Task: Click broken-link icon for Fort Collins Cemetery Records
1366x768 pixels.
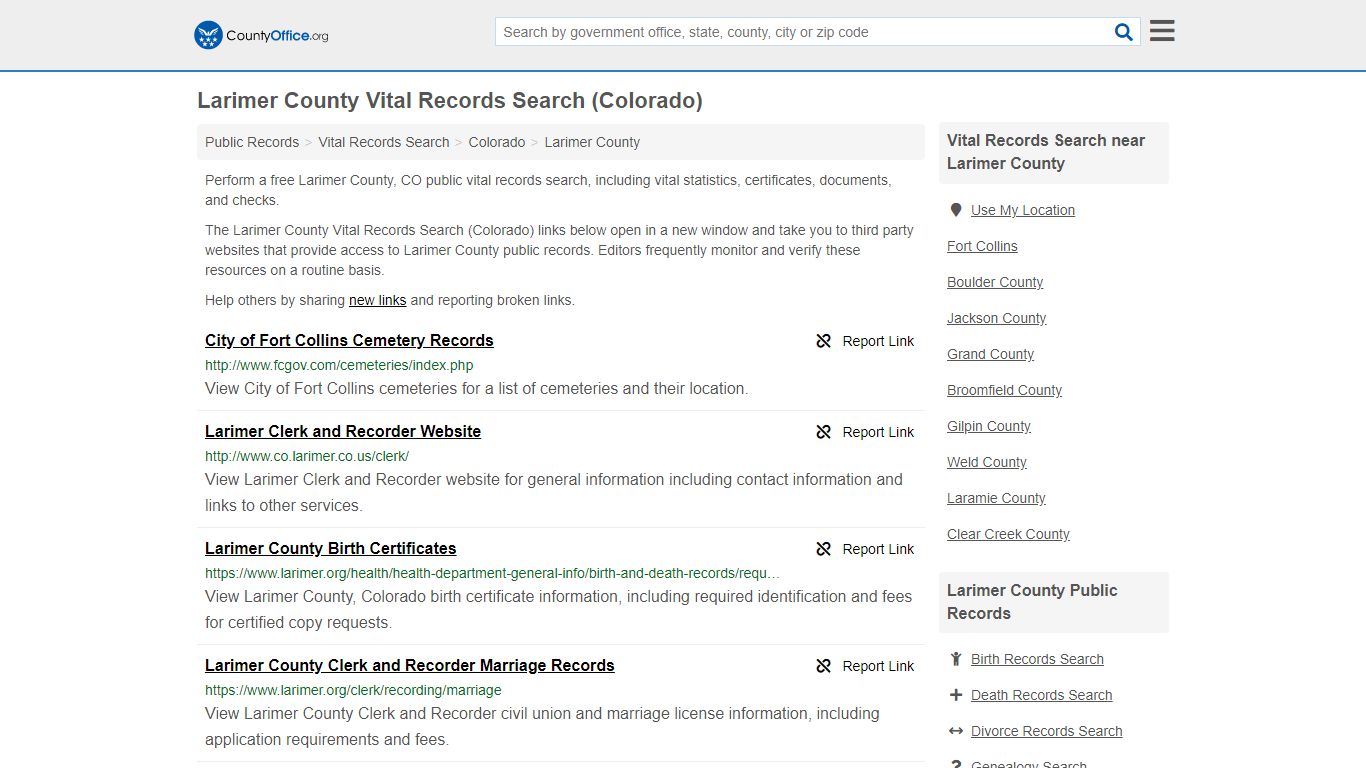Action: 824,341
